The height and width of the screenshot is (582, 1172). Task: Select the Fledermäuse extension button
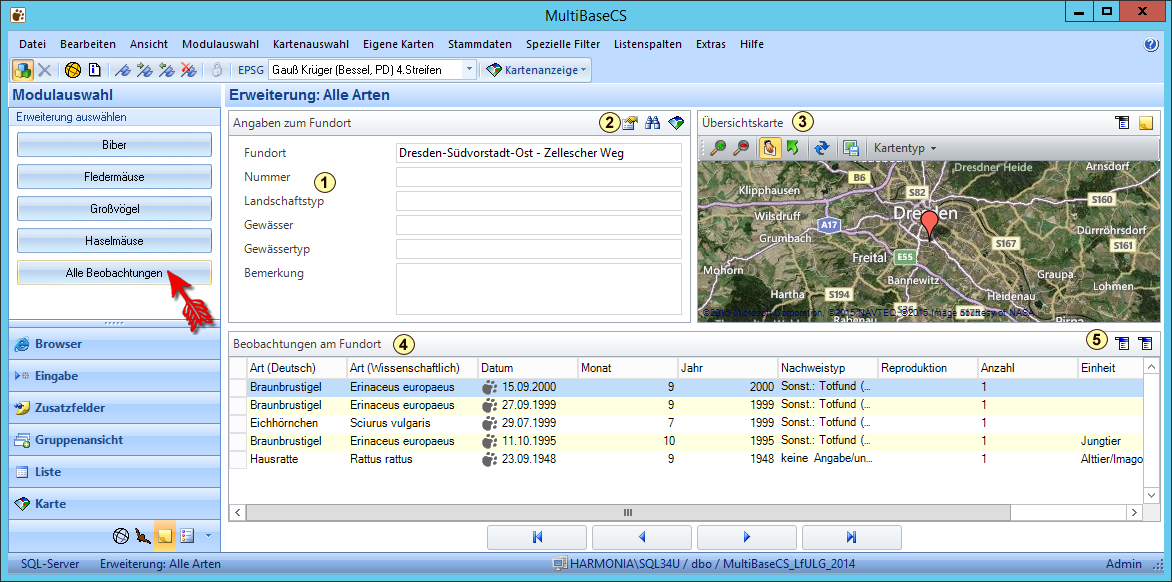tap(114, 177)
